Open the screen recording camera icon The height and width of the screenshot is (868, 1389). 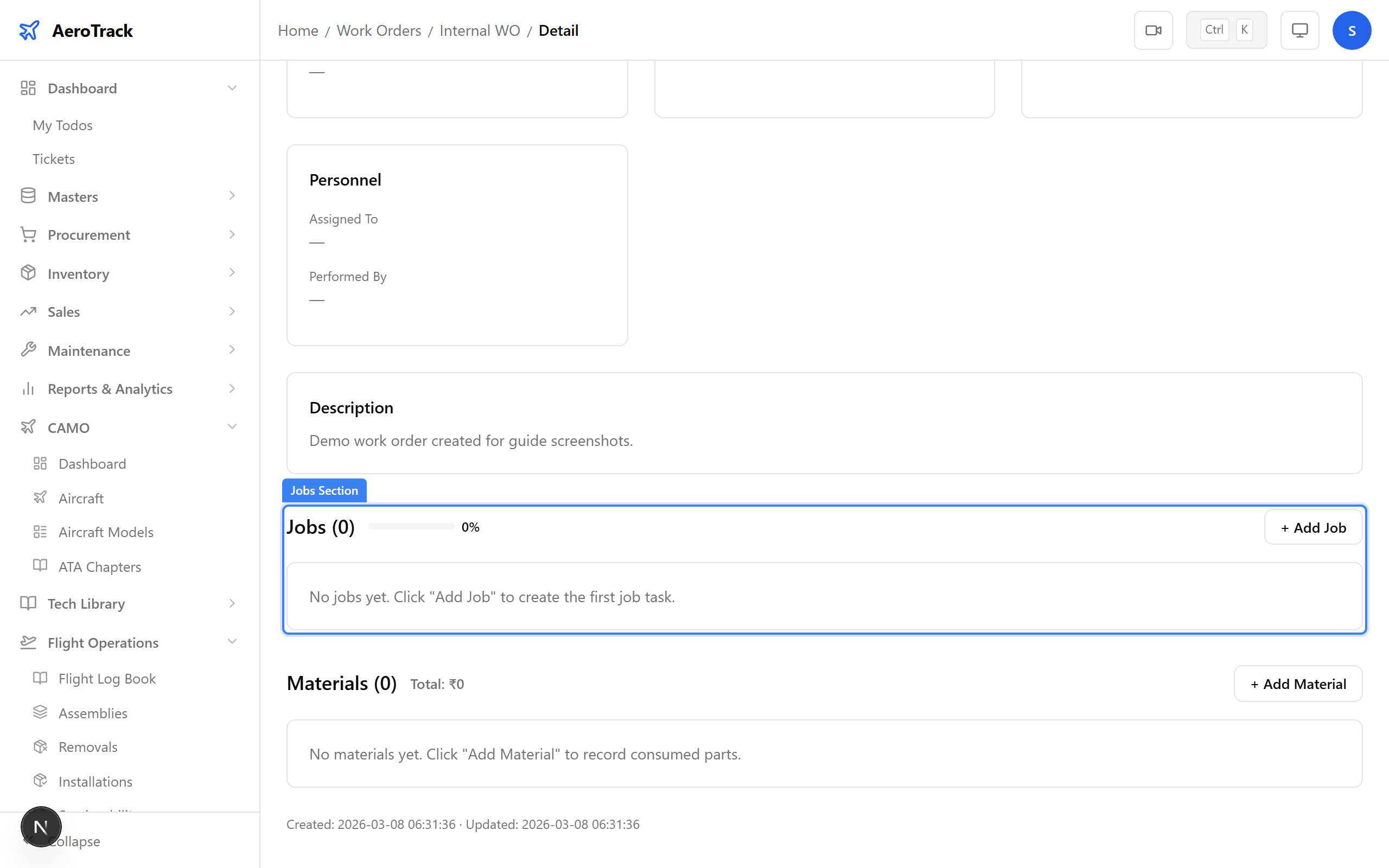[1153, 30]
